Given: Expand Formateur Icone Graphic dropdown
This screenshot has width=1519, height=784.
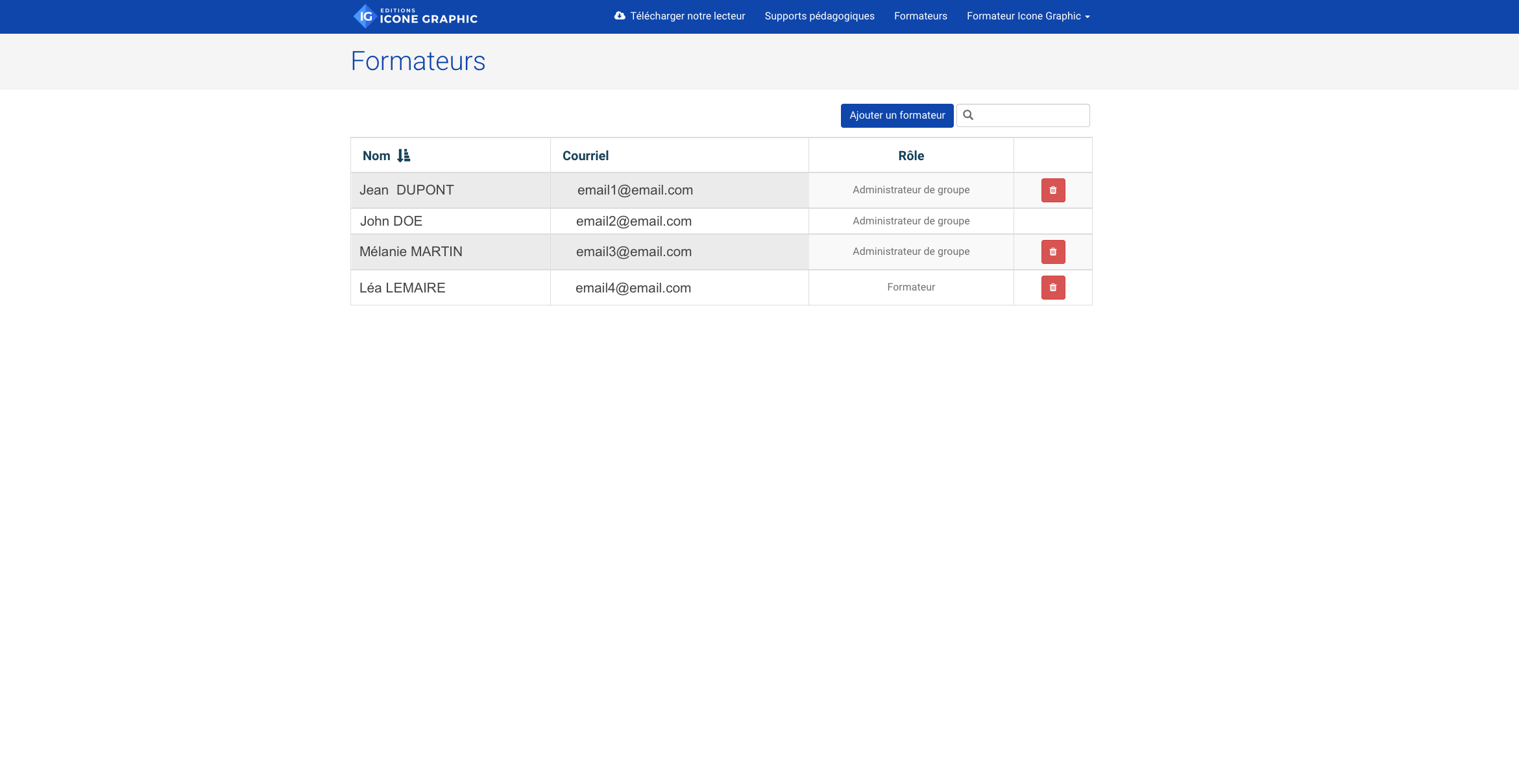Looking at the screenshot, I should 1028,16.
